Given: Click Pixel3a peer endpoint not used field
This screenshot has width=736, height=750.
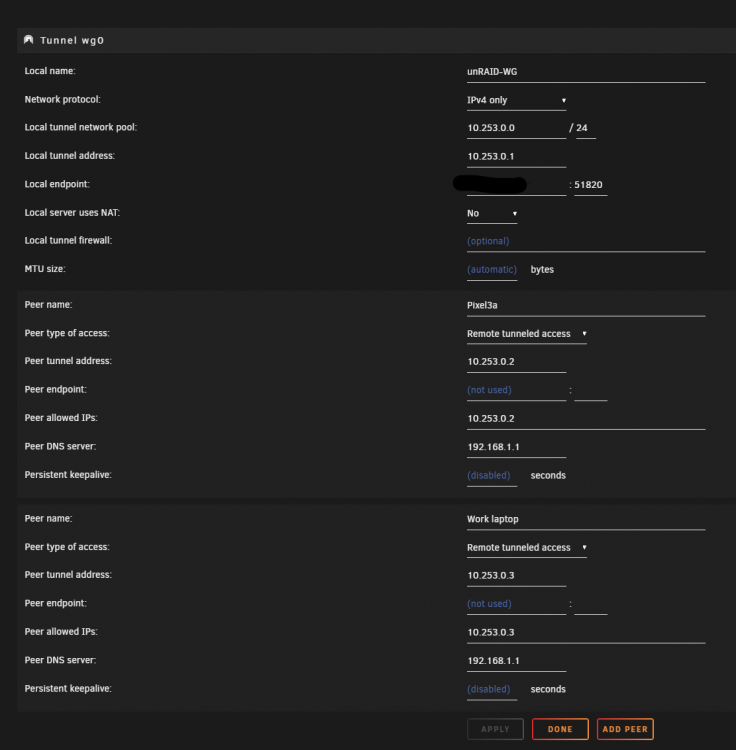Looking at the screenshot, I should pos(516,390).
